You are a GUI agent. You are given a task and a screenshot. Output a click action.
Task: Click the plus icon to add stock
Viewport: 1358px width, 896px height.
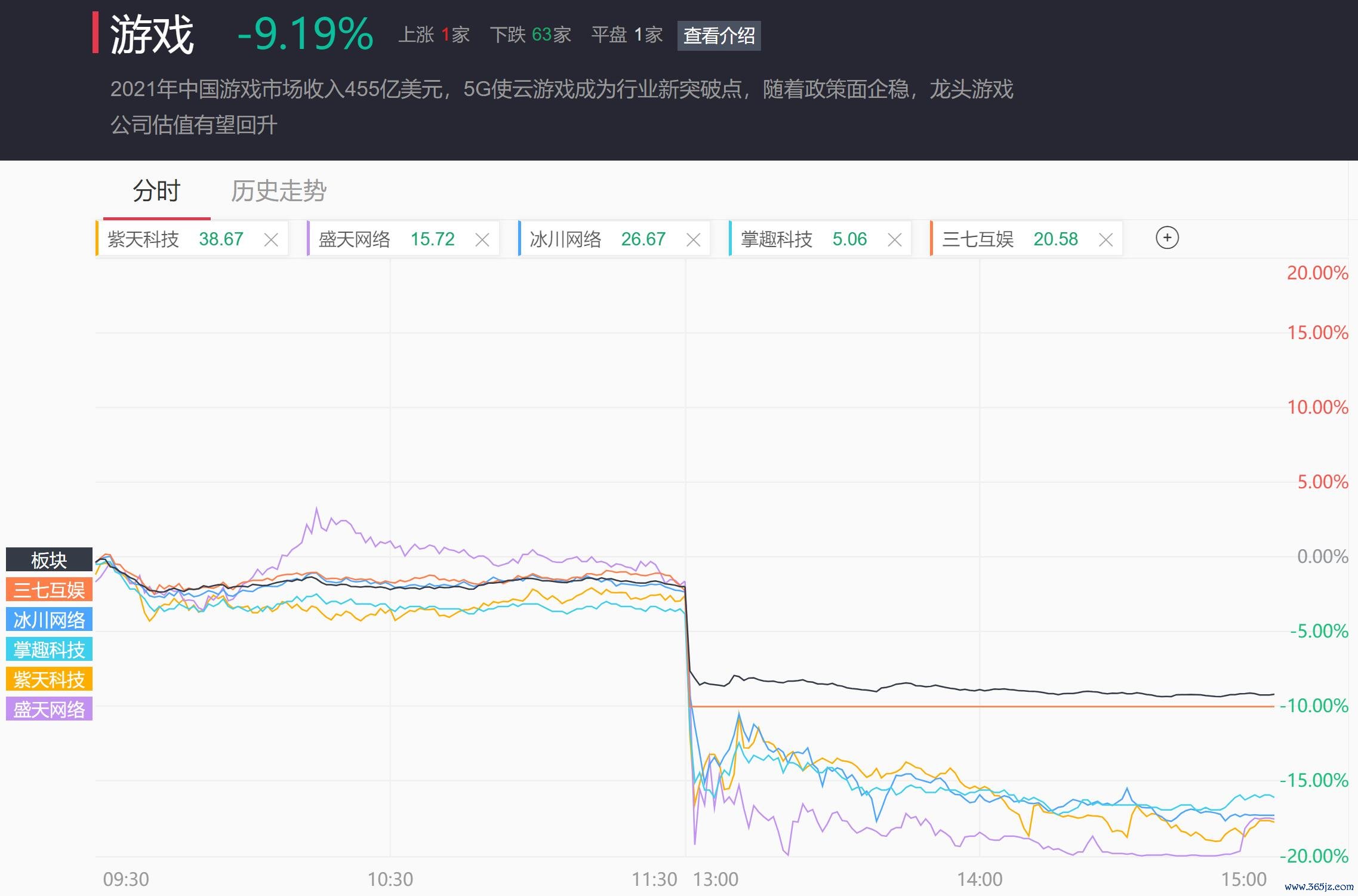coord(1167,238)
